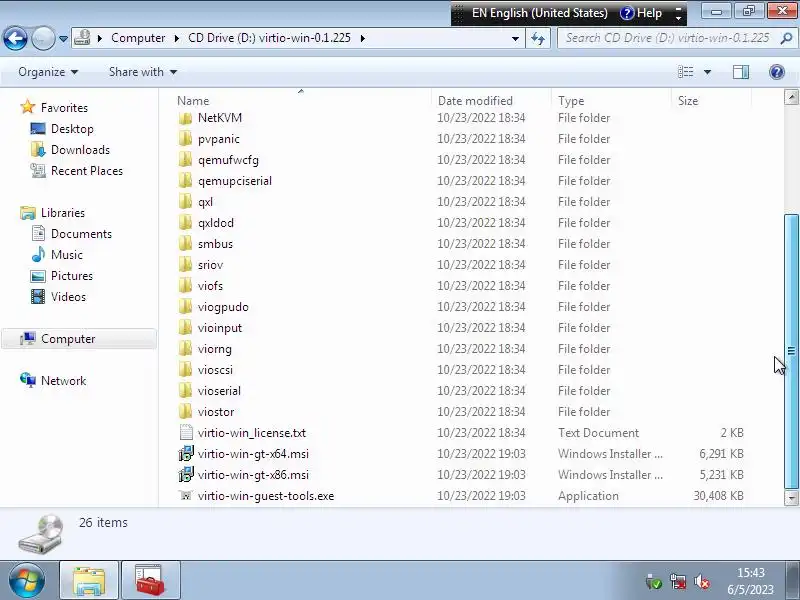Click the file list vertical scrollbar thumb

(x=791, y=351)
